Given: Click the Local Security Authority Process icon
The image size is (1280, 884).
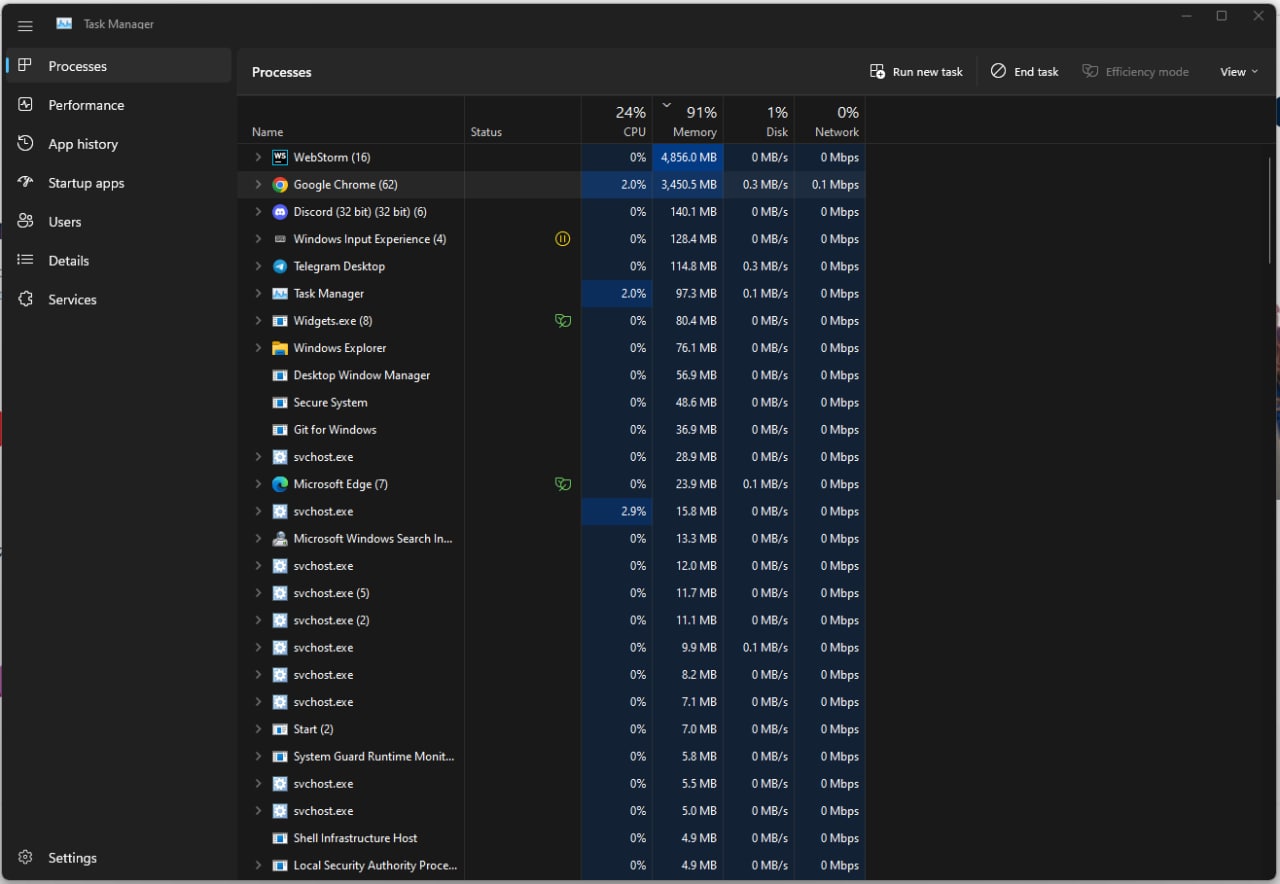Looking at the screenshot, I should point(280,865).
